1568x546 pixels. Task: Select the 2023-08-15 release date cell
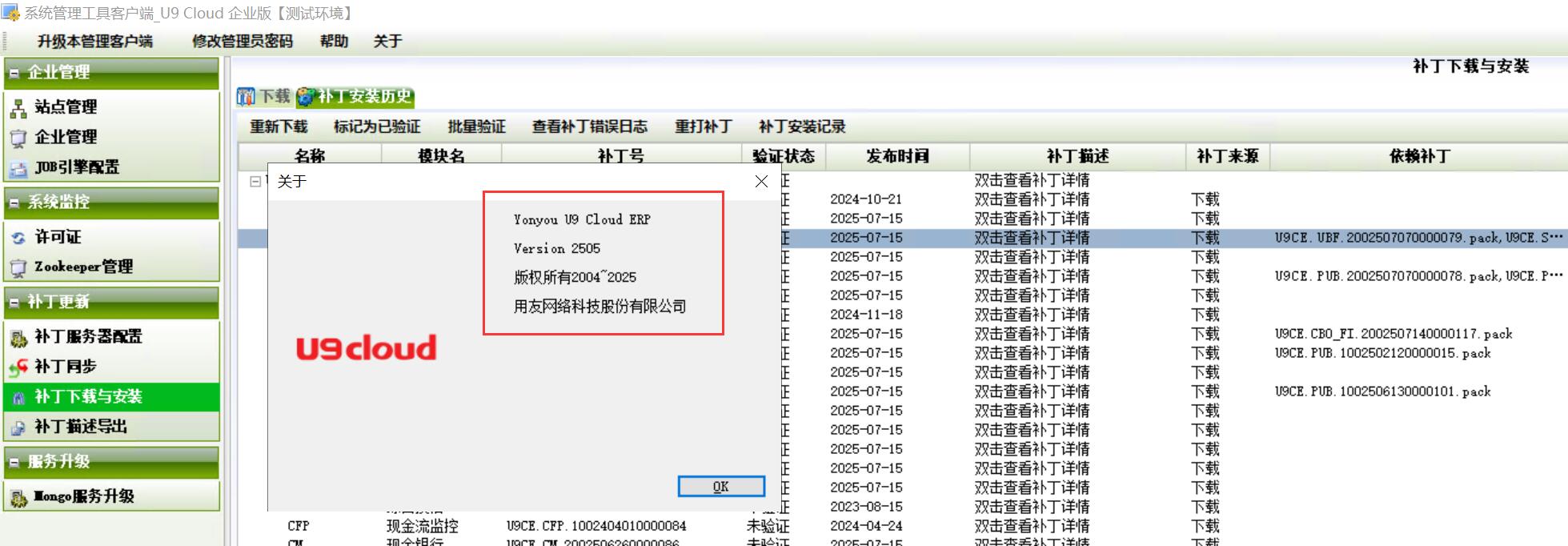tap(866, 507)
